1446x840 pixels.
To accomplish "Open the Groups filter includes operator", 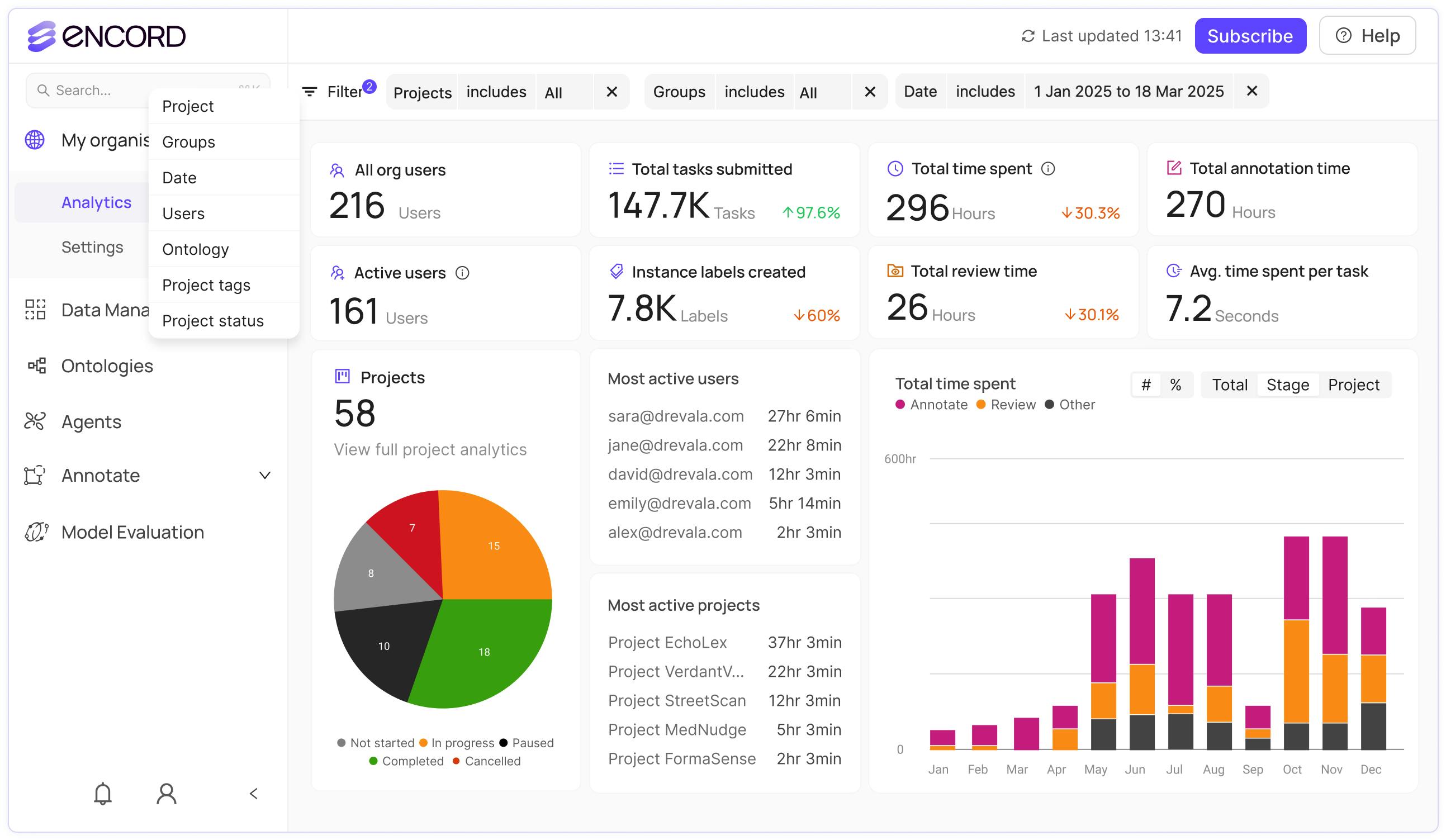I will tap(755, 92).
